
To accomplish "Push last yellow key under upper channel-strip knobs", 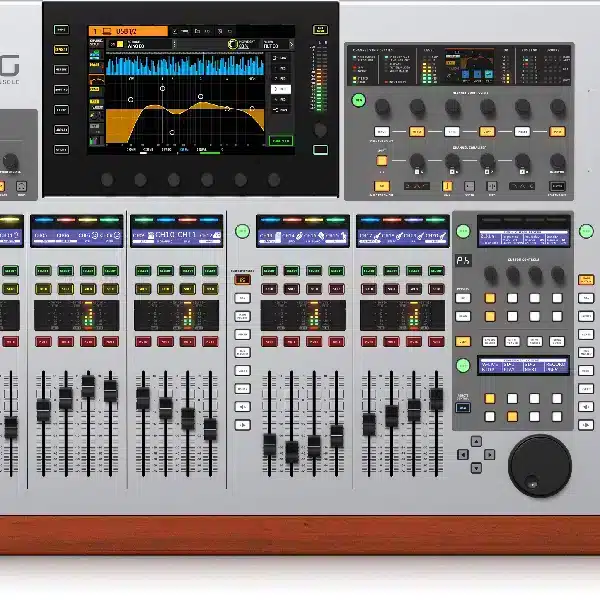I will click(557, 132).
